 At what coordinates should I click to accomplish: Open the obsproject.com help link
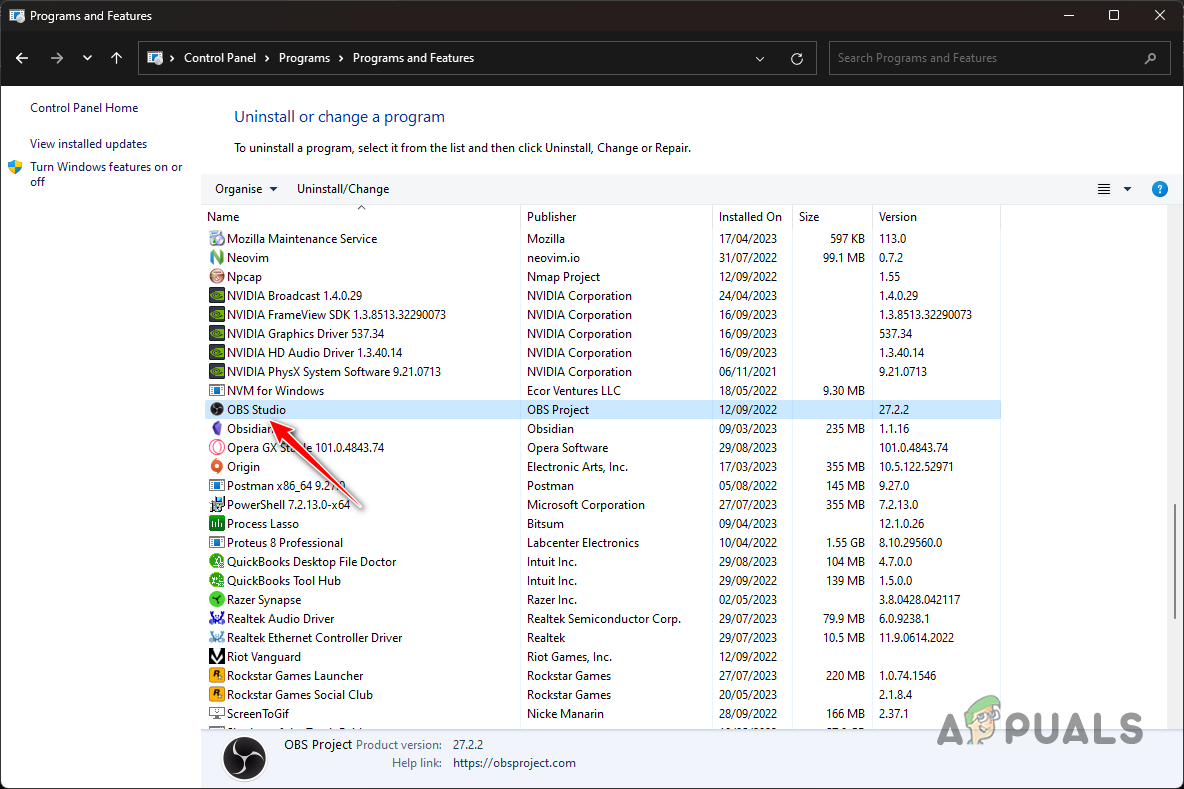pos(514,763)
